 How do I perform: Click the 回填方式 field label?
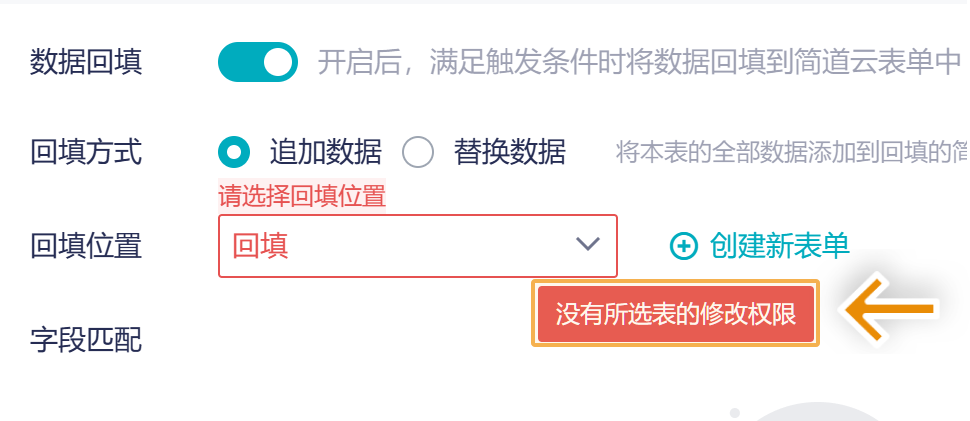point(86,152)
